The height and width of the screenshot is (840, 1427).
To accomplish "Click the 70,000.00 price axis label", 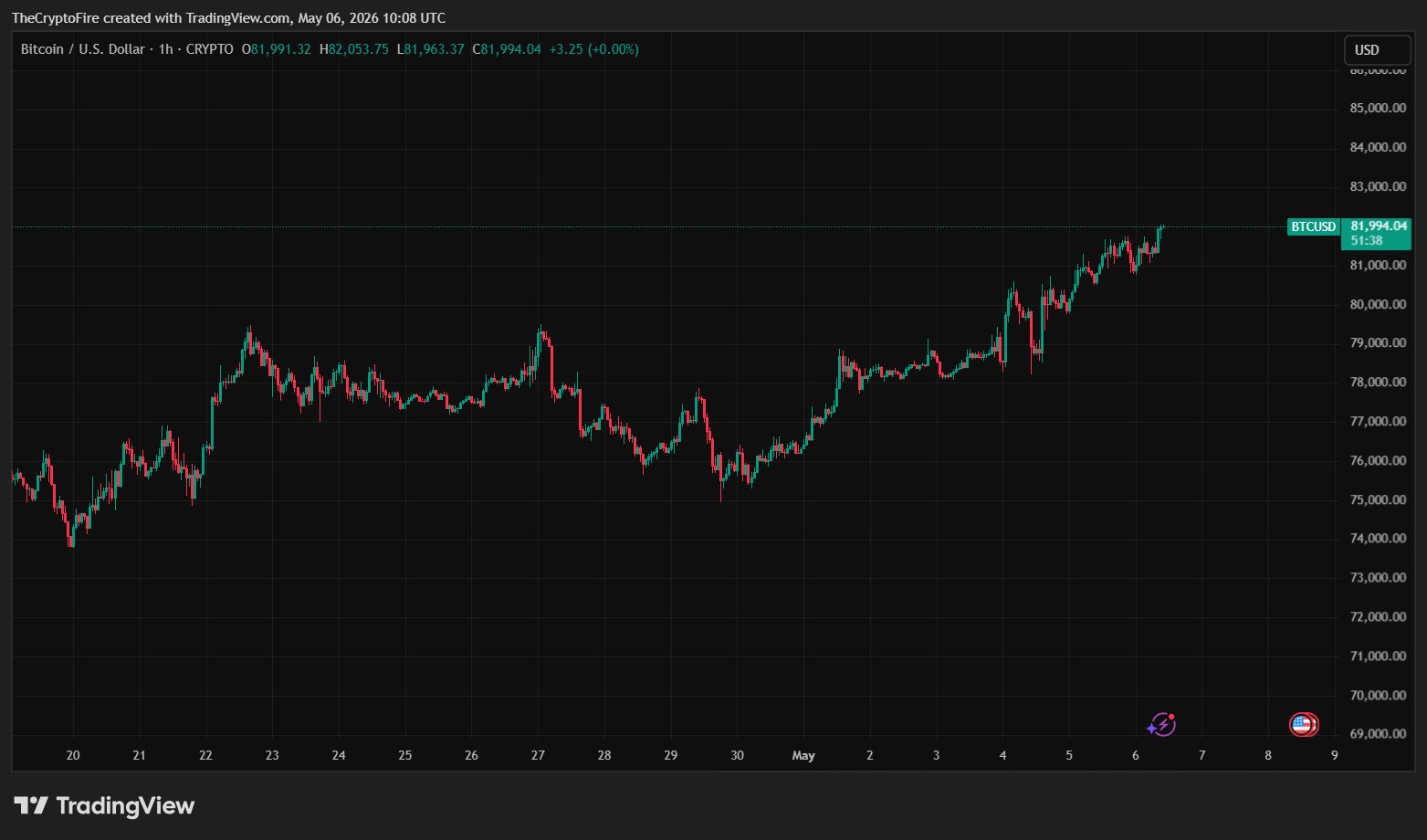I will (1379, 695).
